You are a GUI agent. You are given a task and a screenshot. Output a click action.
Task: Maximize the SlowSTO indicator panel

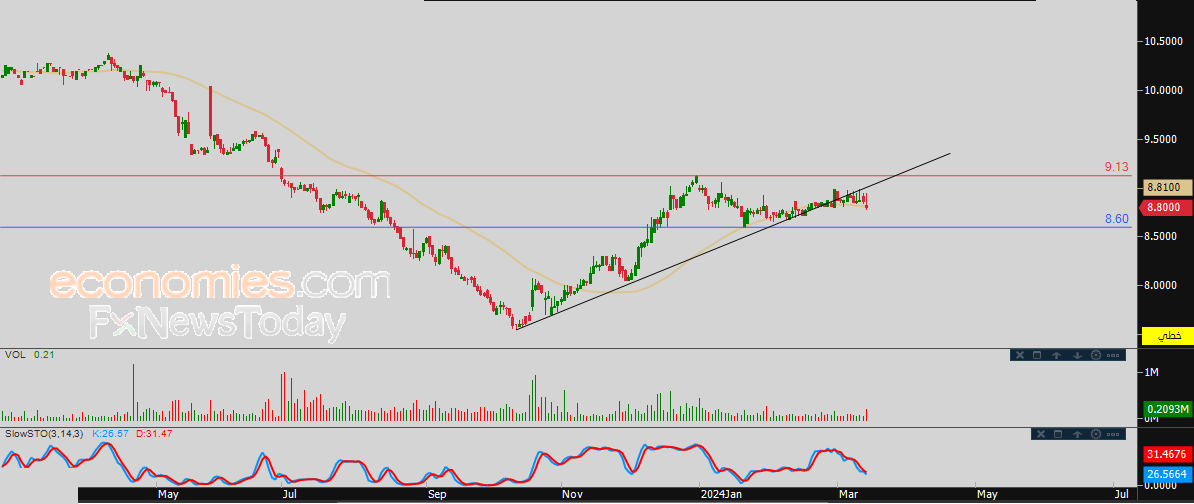click(x=1058, y=434)
